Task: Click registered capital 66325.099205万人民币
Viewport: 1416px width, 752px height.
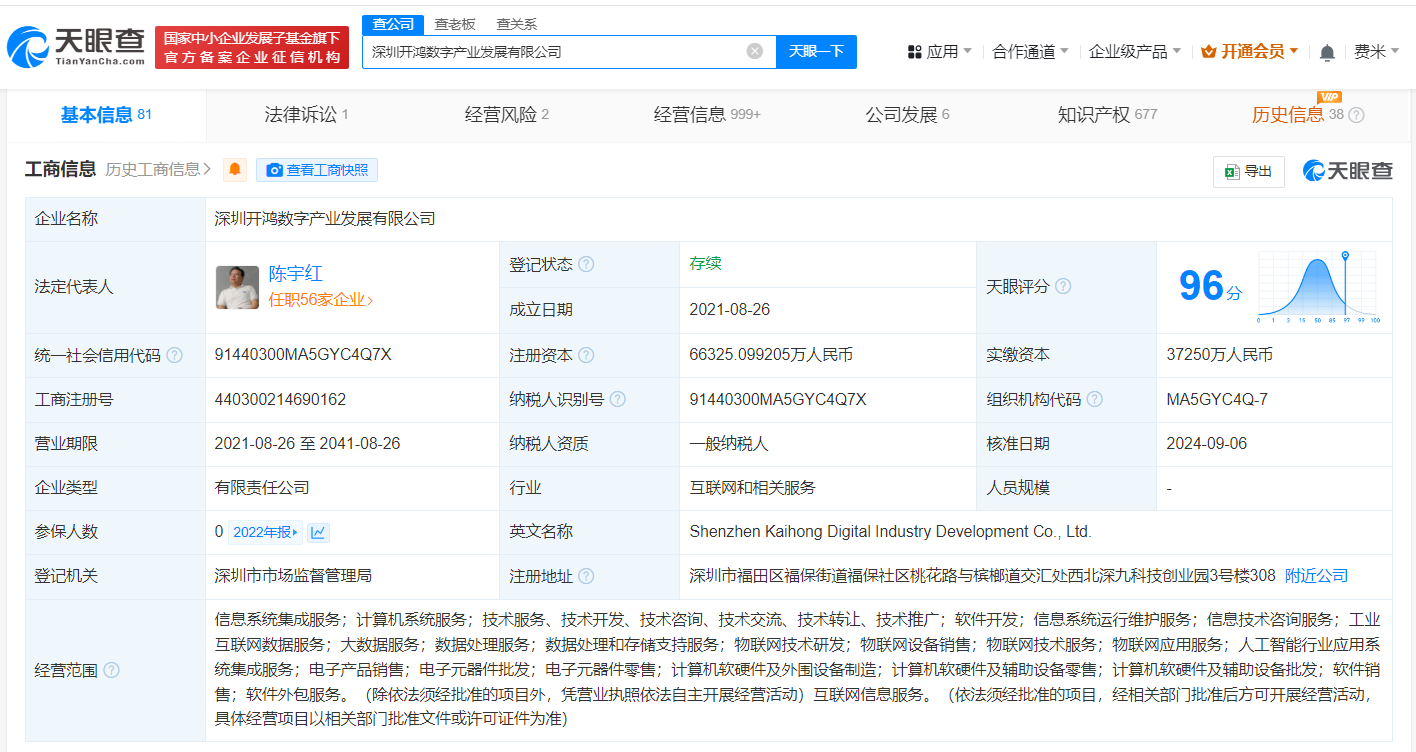Action: coord(771,355)
